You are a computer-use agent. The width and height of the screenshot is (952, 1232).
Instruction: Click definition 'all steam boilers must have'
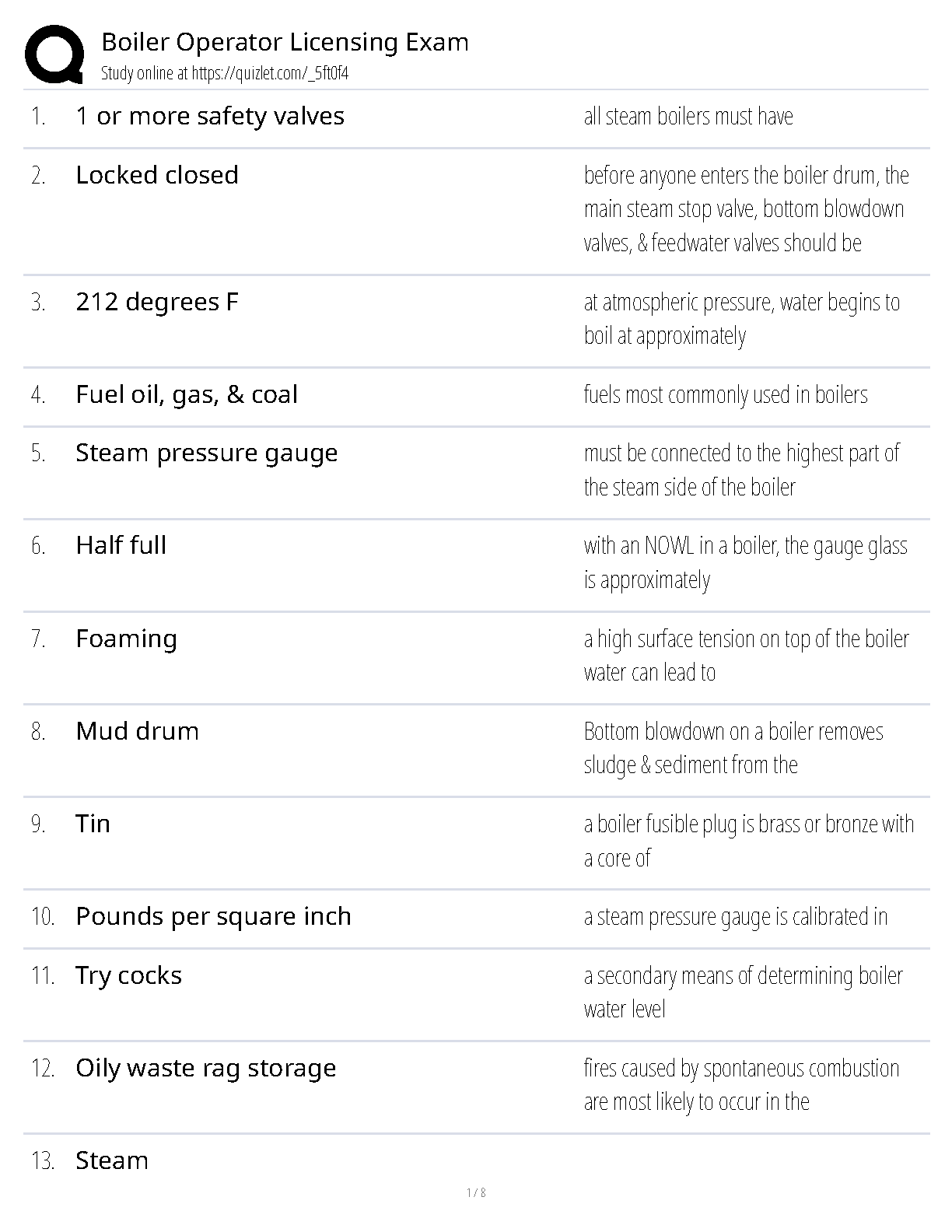pyautogui.click(x=688, y=117)
